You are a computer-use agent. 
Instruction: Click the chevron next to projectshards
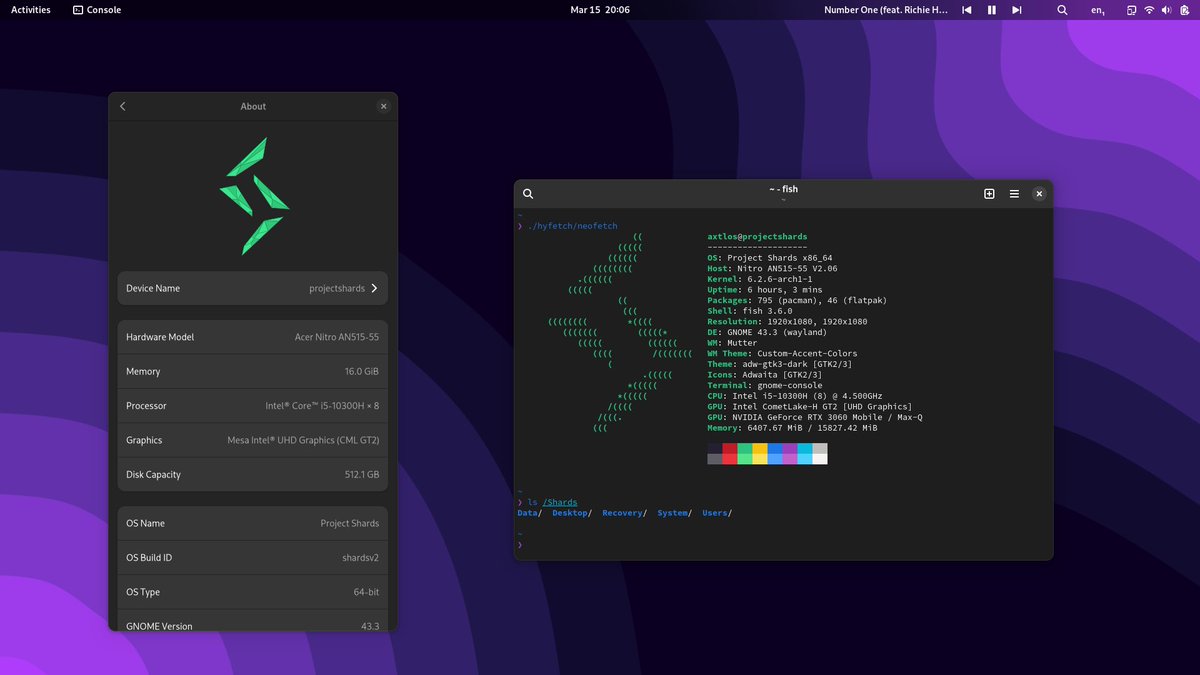pos(375,288)
